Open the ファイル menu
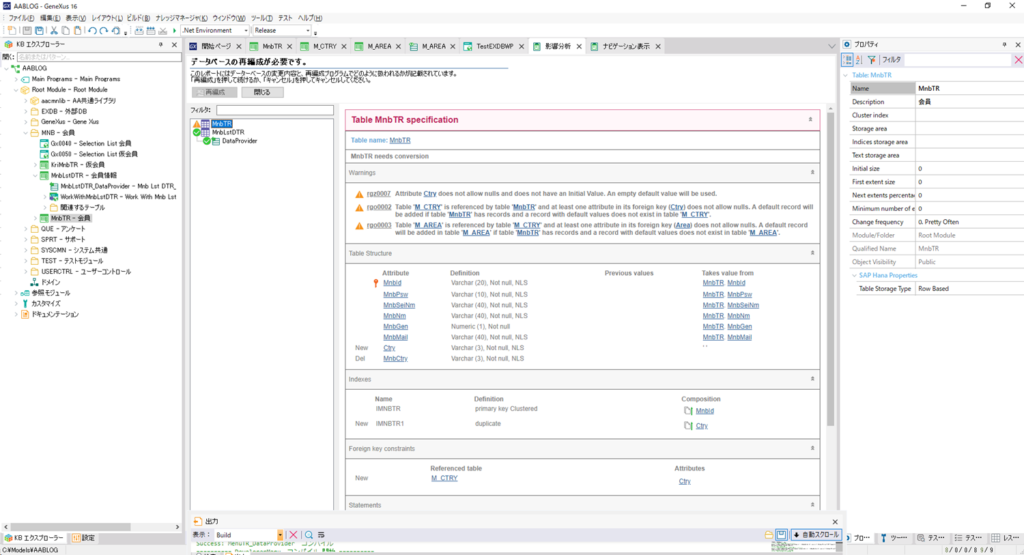This screenshot has width=1024, height=555. coord(22,18)
